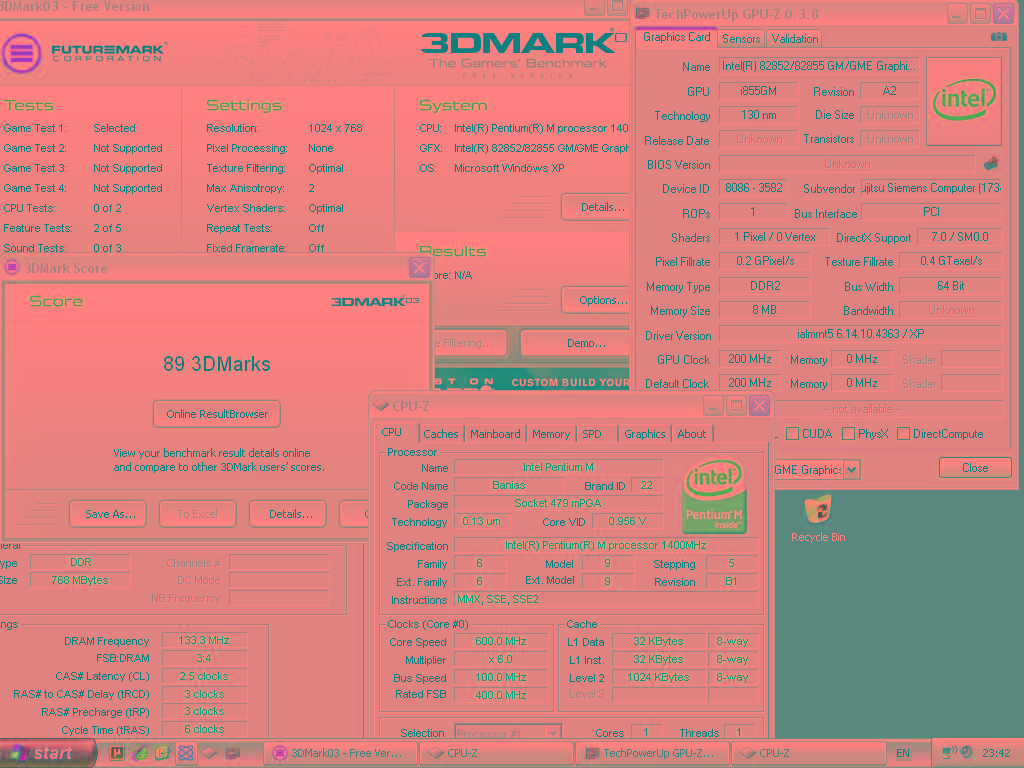The height and width of the screenshot is (768, 1024).
Task: Click the Online ResultBrowser button
Action: (x=217, y=414)
